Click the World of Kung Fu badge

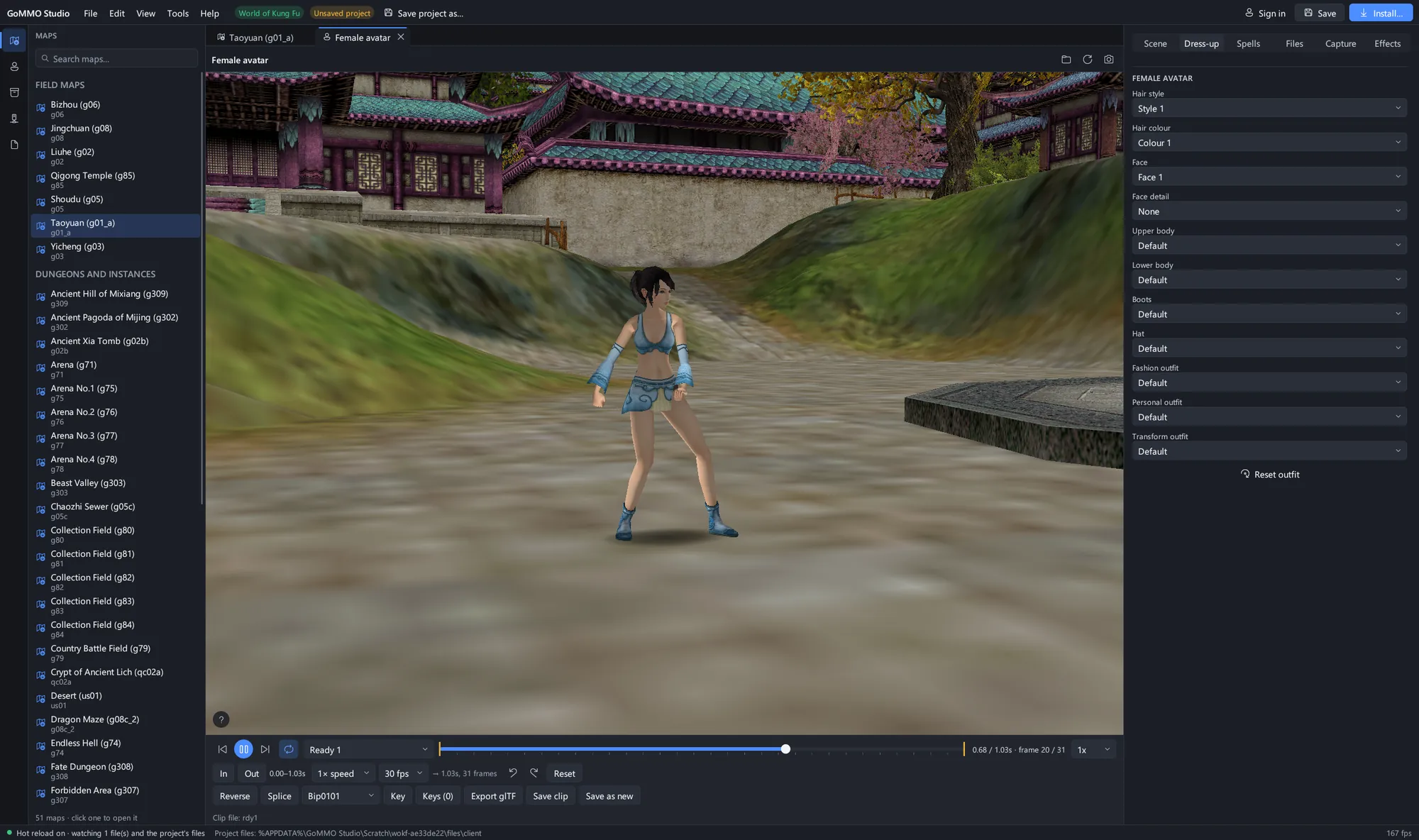tap(269, 13)
